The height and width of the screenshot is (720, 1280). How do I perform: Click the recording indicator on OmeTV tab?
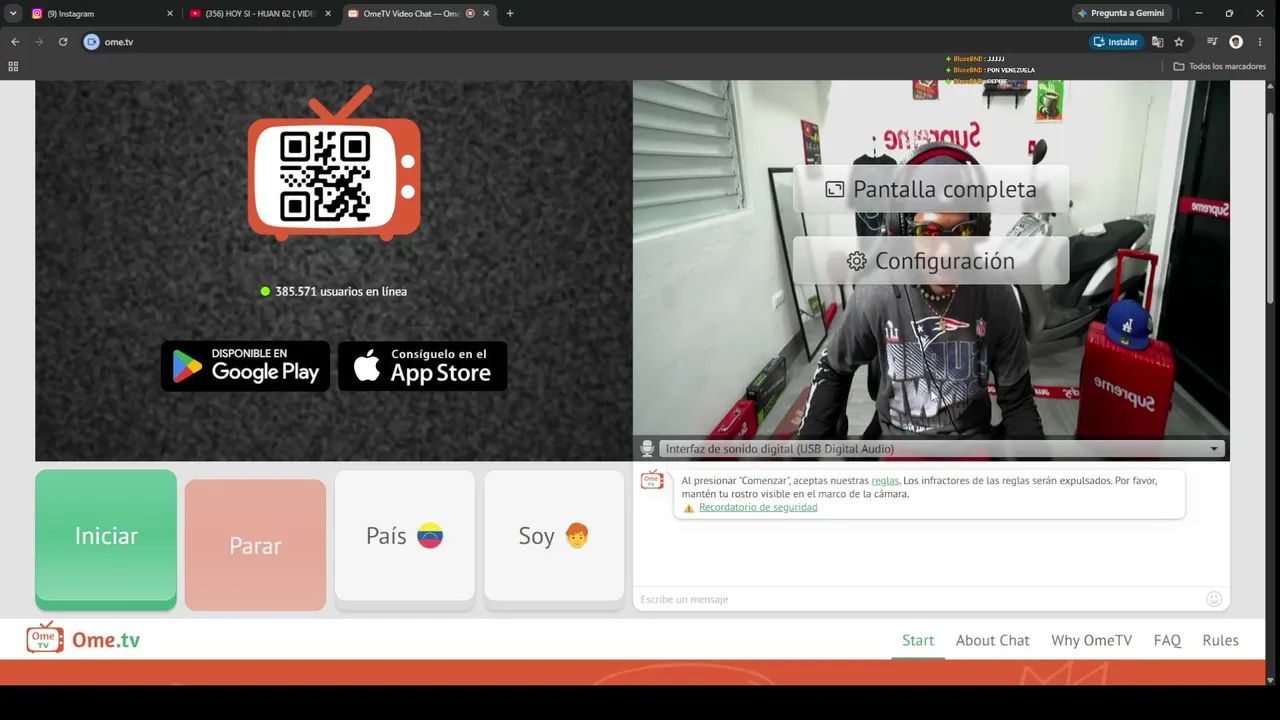470,14
